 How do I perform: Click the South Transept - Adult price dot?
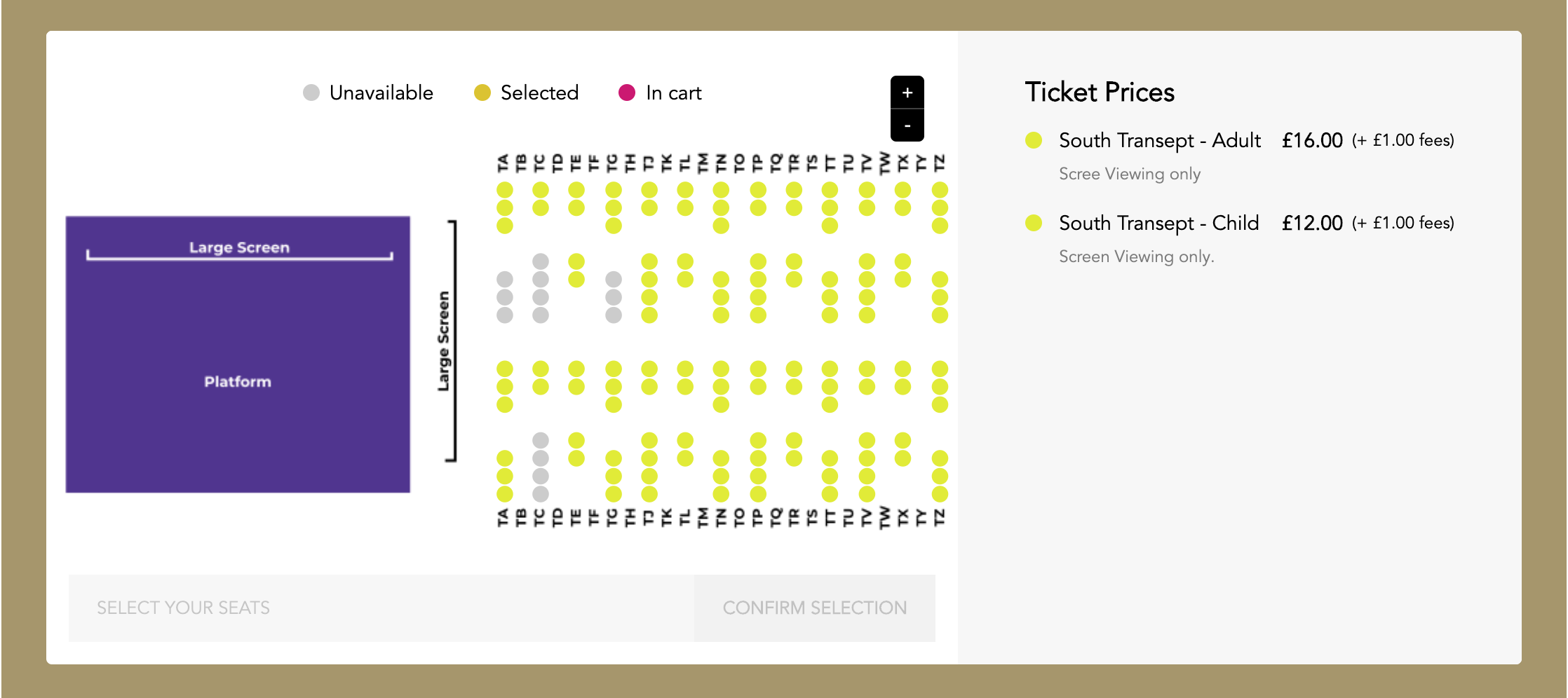pyautogui.click(x=1033, y=140)
